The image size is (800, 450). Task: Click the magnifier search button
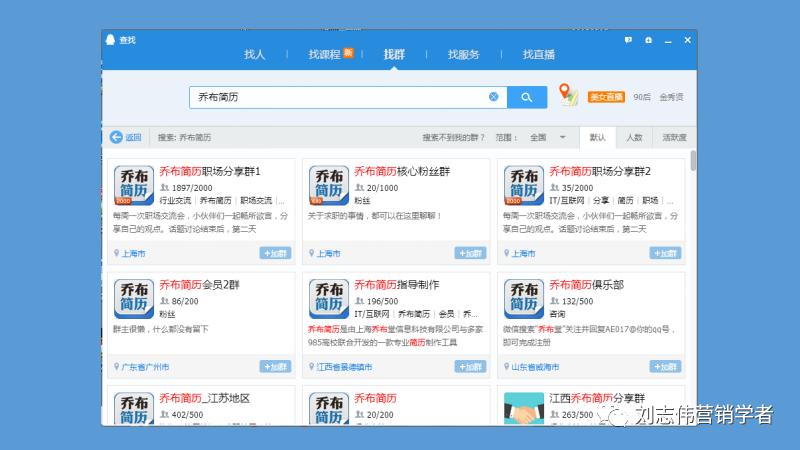coord(527,97)
